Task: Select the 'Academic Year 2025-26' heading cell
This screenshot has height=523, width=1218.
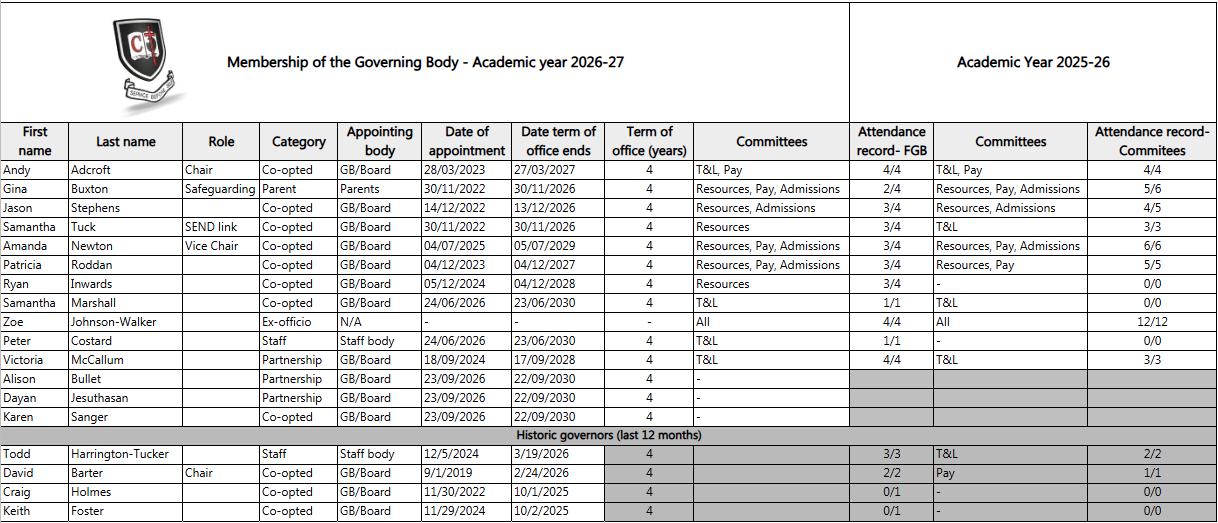Action: tap(1033, 62)
